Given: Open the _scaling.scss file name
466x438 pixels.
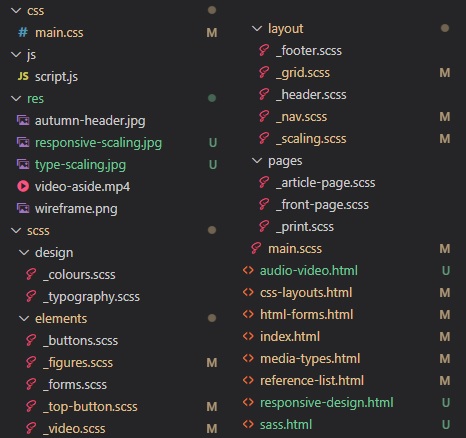Looking at the screenshot, I should 311,139.
